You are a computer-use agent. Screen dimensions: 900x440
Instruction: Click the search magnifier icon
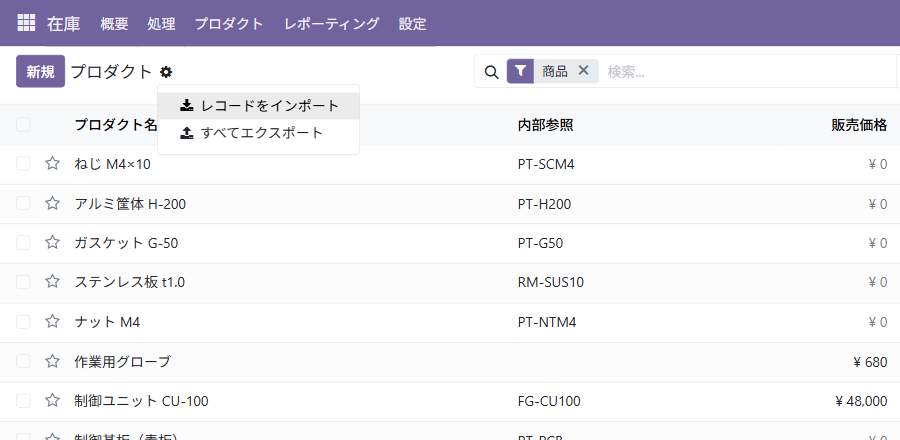tap(491, 72)
